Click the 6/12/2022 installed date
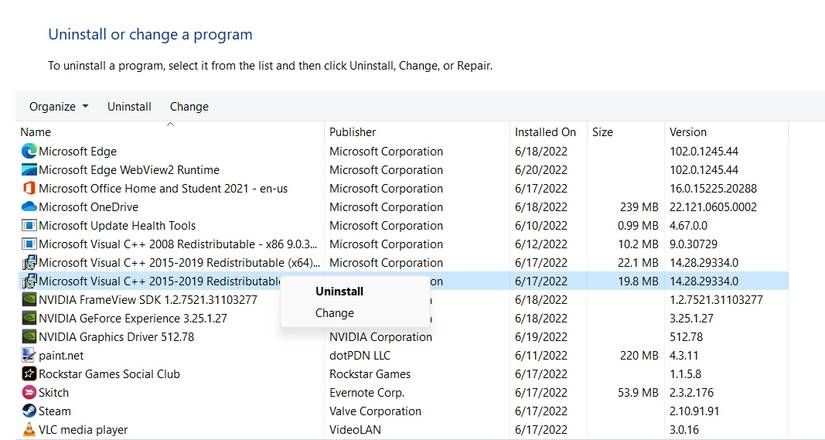825x440 pixels. click(x=541, y=244)
